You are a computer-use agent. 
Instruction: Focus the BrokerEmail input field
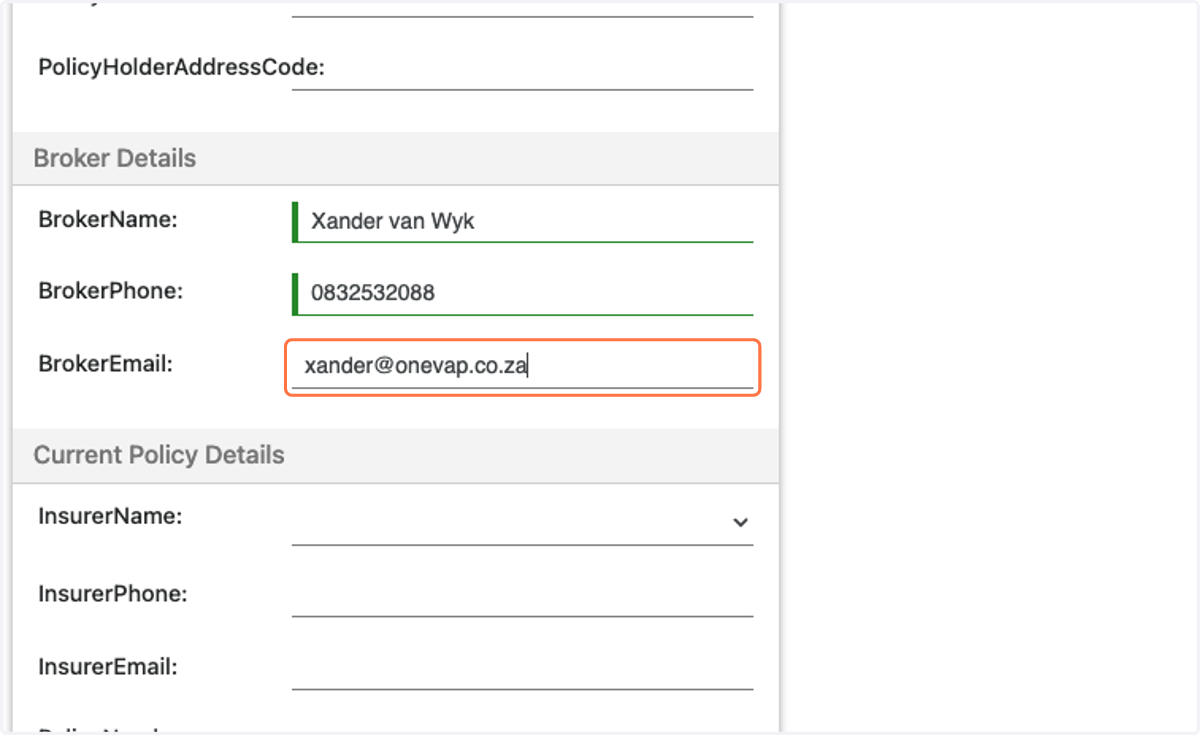[x=522, y=367]
